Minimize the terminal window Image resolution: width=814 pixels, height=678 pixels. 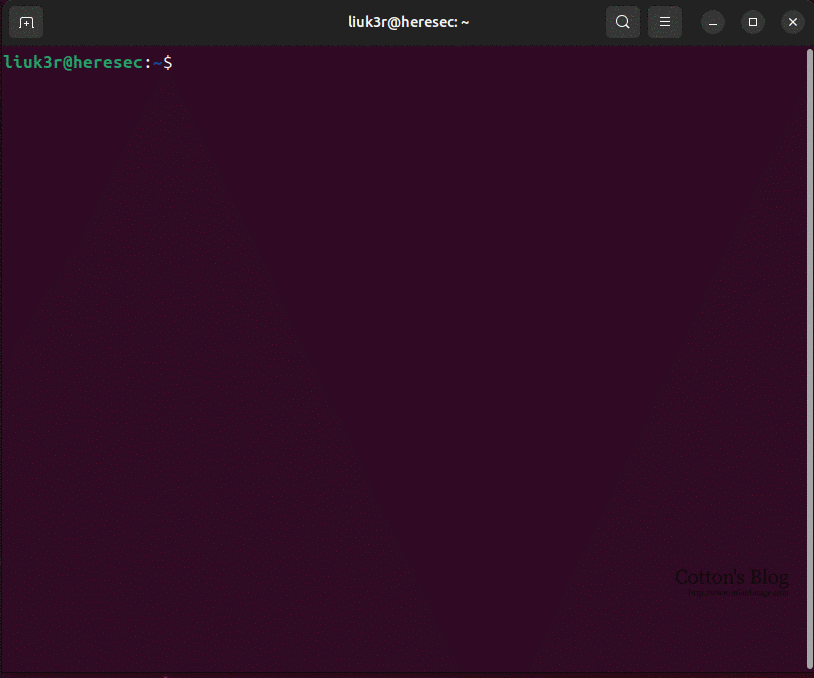(x=713, y=22)
